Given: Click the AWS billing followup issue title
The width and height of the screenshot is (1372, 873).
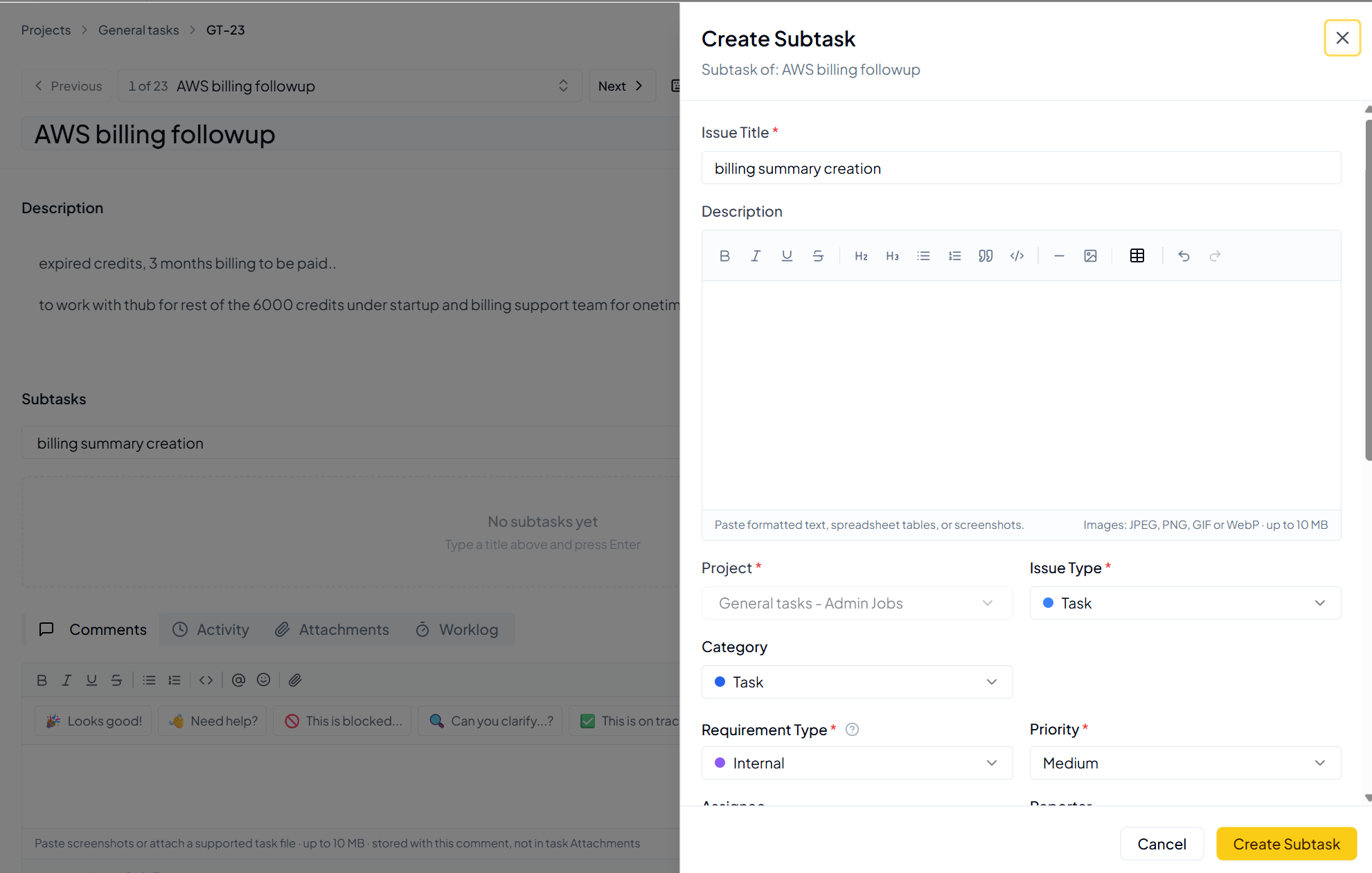Looking at the screenshot, I should pyautogui.click(x=154, y=134).
